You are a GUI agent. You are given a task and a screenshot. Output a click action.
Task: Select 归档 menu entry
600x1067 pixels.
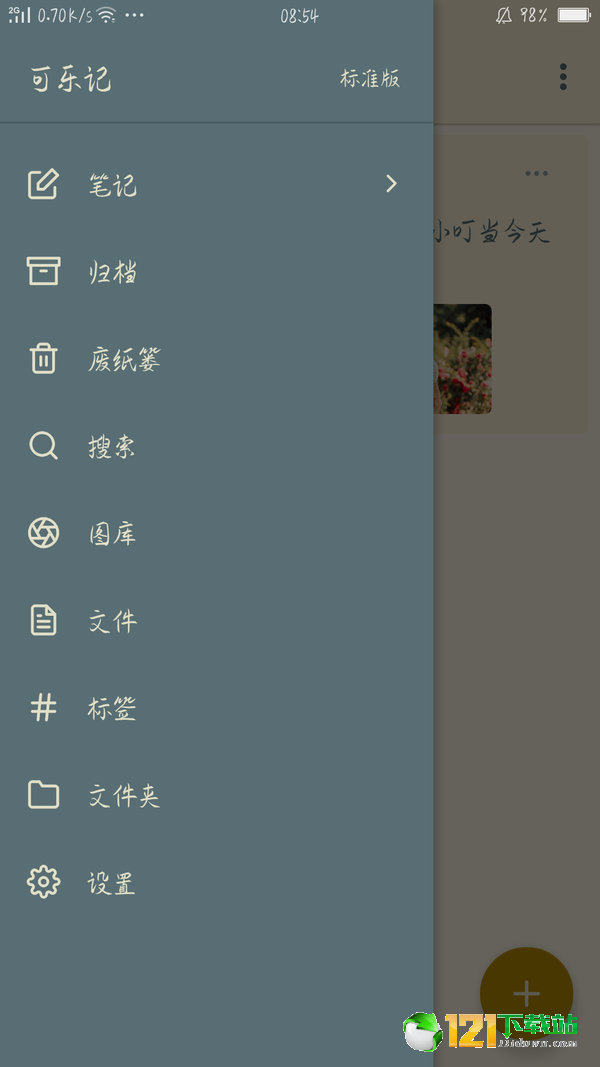pyautogui.click(x=216, y=271)
